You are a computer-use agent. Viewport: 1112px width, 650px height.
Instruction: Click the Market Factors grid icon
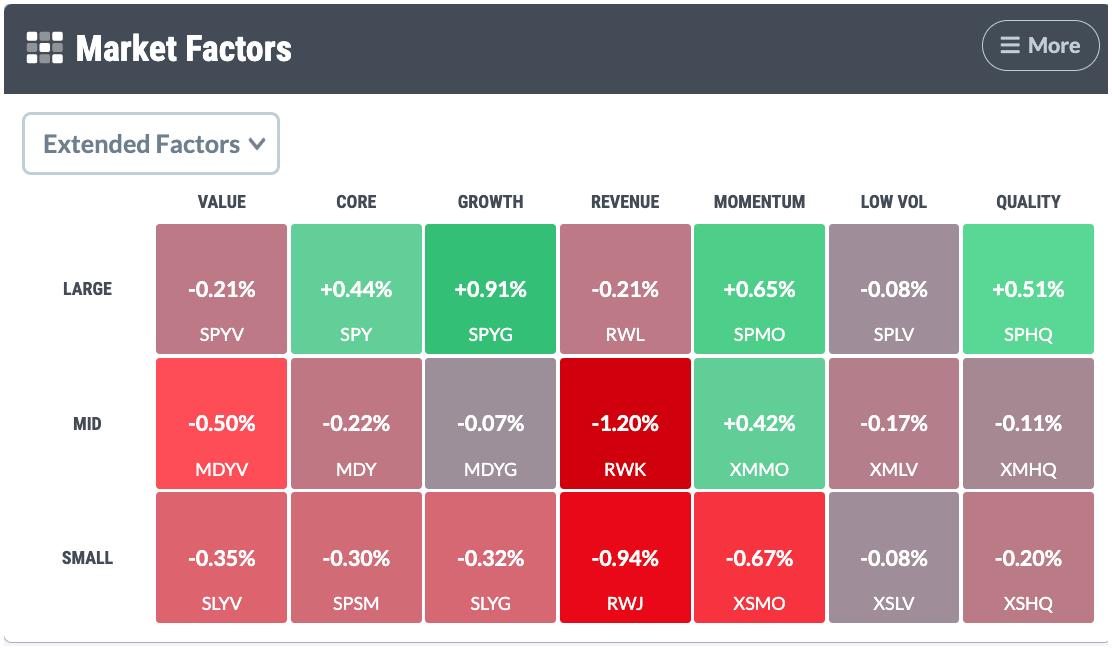[45, 48]
